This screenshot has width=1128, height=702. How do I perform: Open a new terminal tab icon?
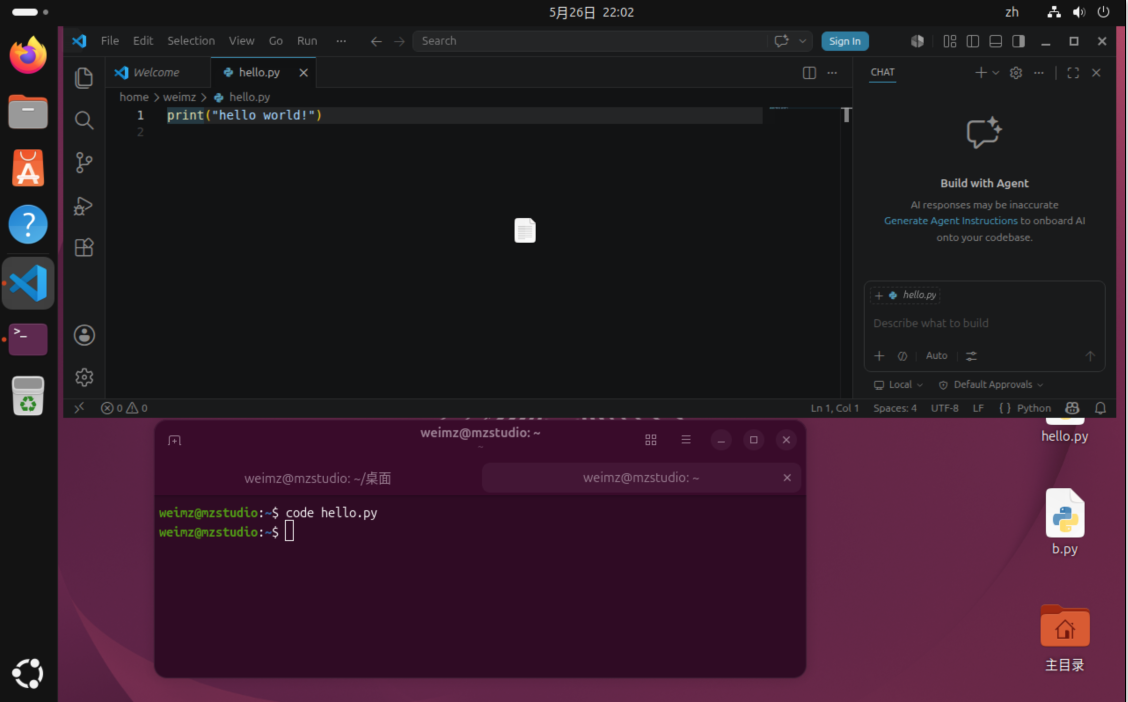click(x=175, y=440)
